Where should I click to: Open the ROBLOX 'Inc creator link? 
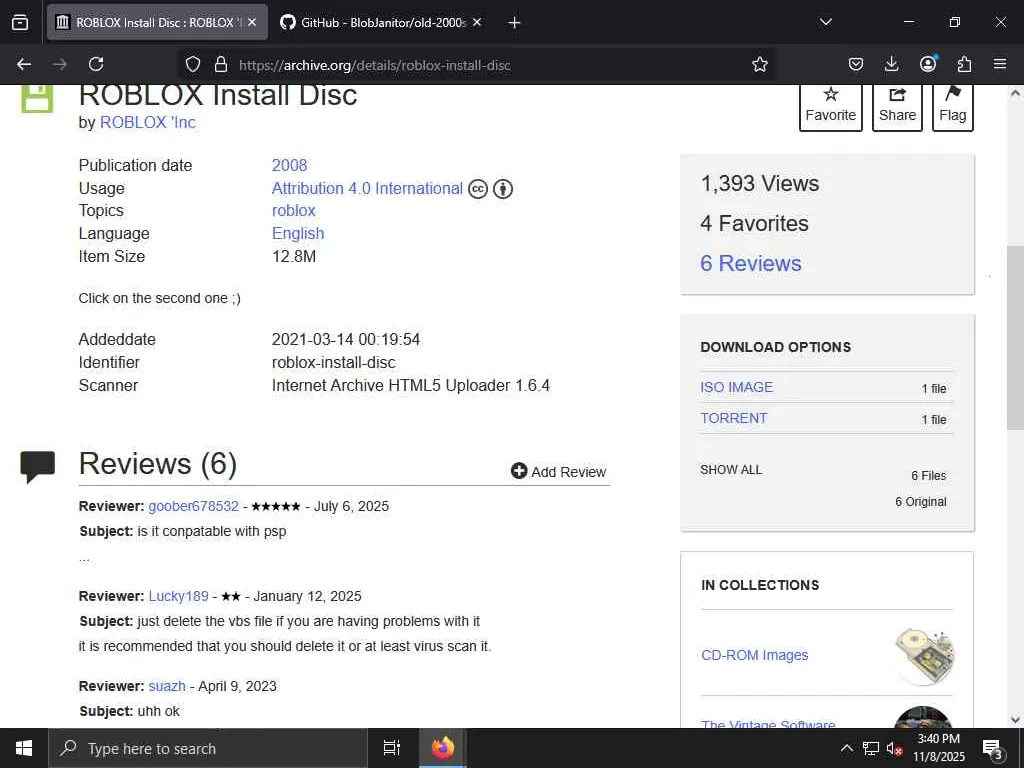click(x=148, y=122)
